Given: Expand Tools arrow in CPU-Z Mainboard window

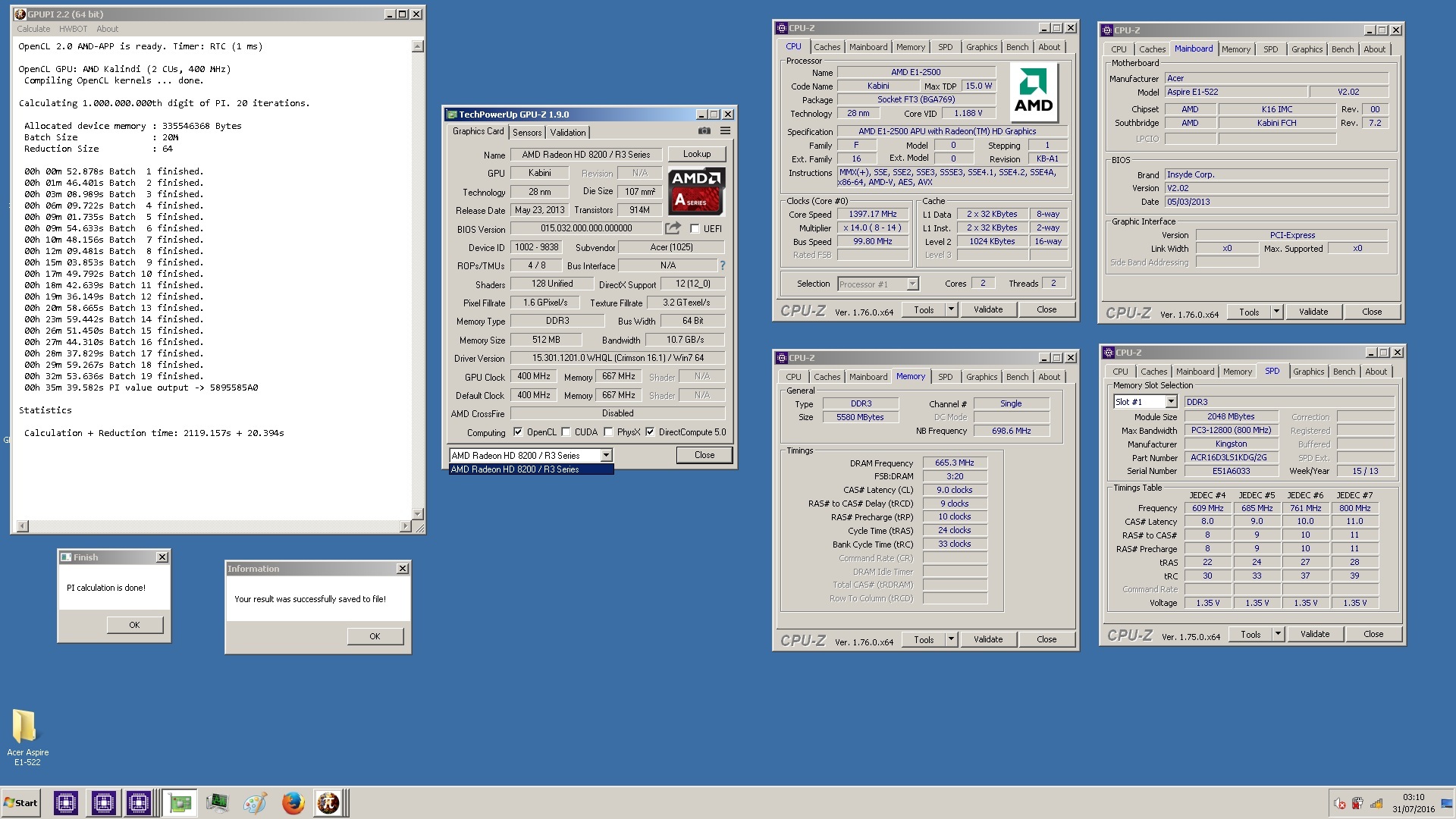Looking at the screenshot, I should click(x=1277, y=312).
